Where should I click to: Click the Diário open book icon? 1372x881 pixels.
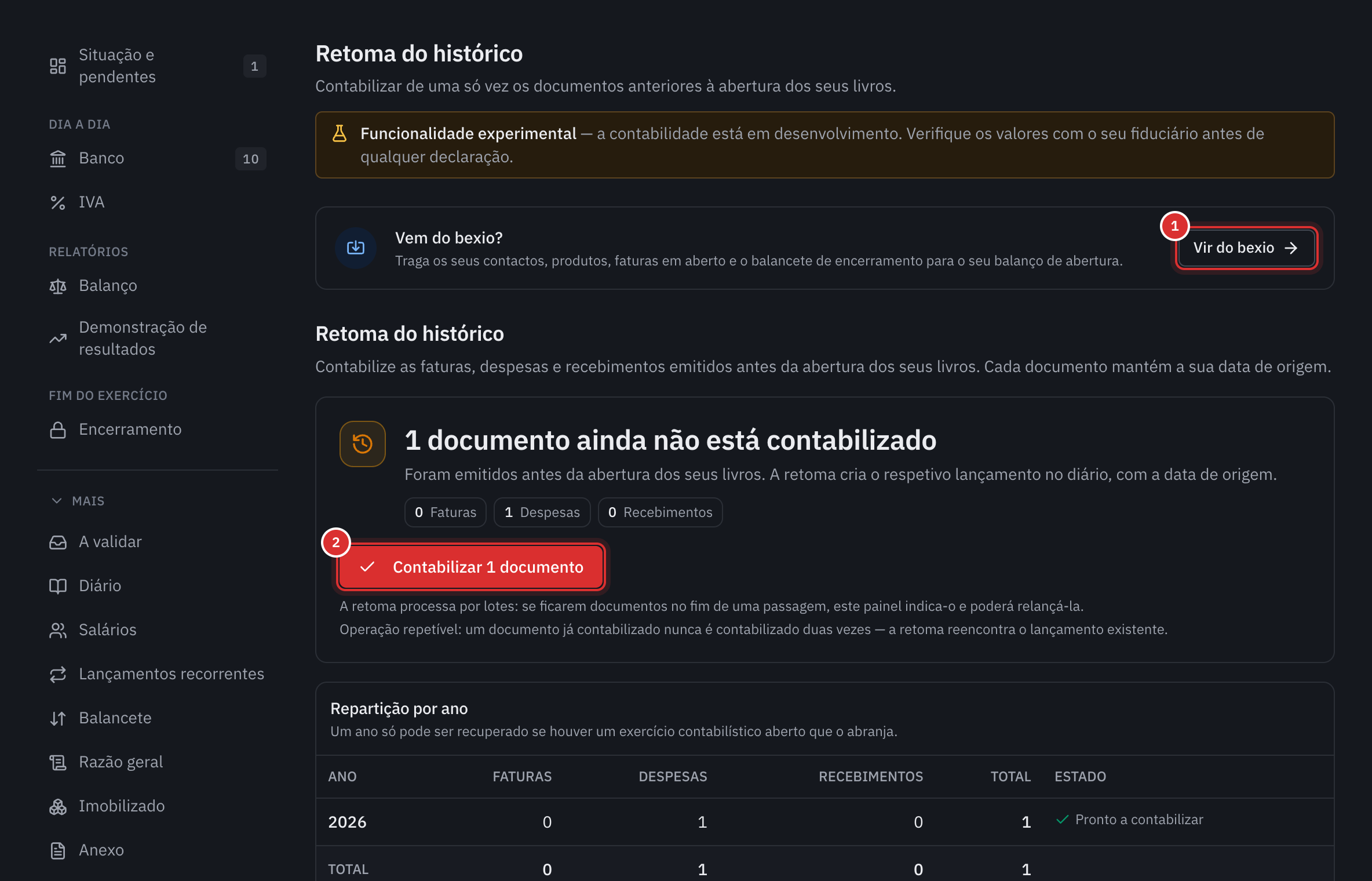[58, 586]
